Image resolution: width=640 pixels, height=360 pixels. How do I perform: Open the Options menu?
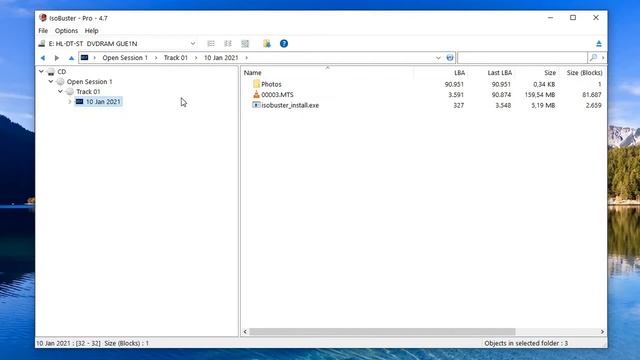tap(66, 31)
